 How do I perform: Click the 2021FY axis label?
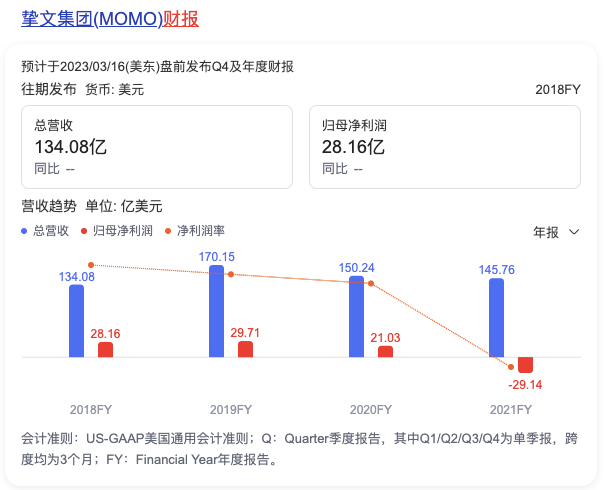point(511,409)
